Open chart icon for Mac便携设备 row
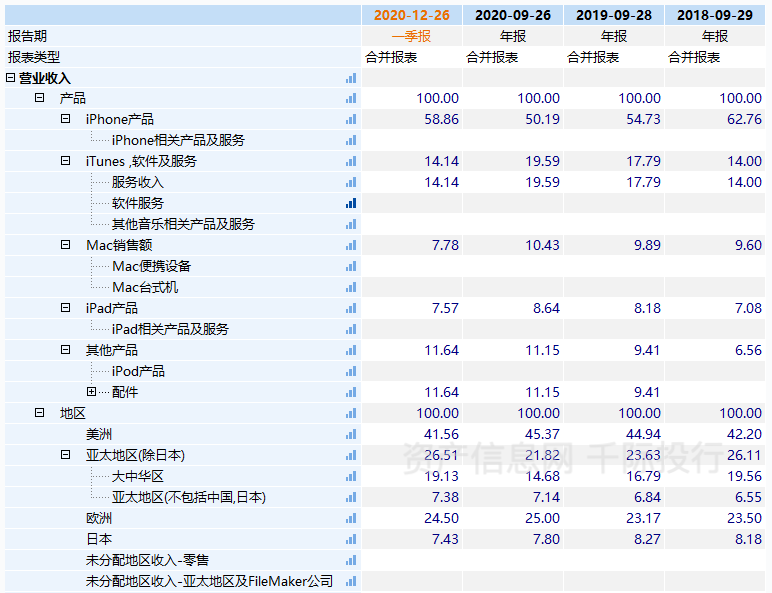 click(351, 266)
